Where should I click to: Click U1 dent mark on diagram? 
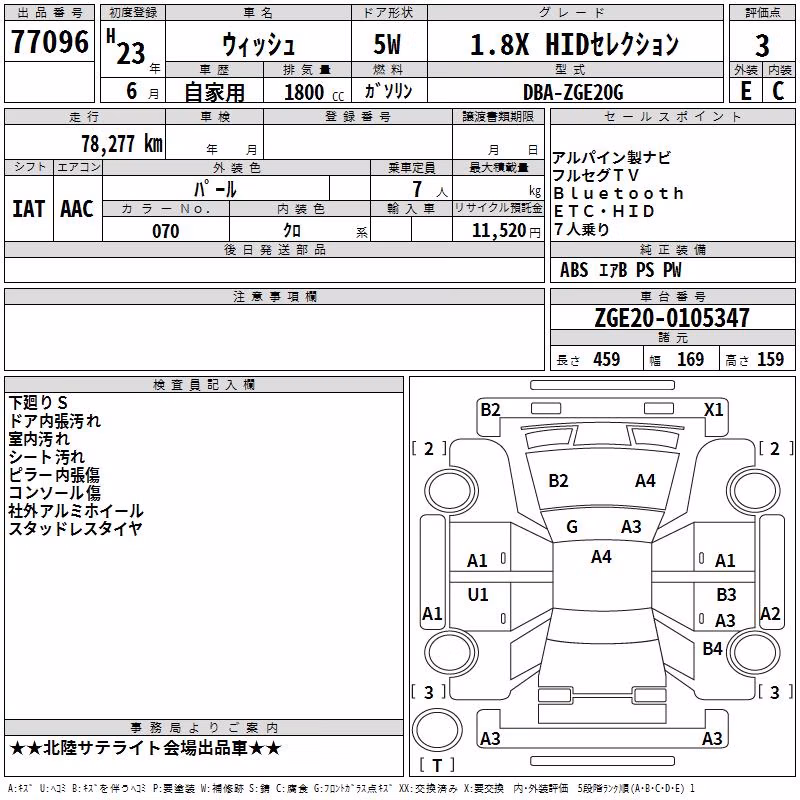coord(478,594)
